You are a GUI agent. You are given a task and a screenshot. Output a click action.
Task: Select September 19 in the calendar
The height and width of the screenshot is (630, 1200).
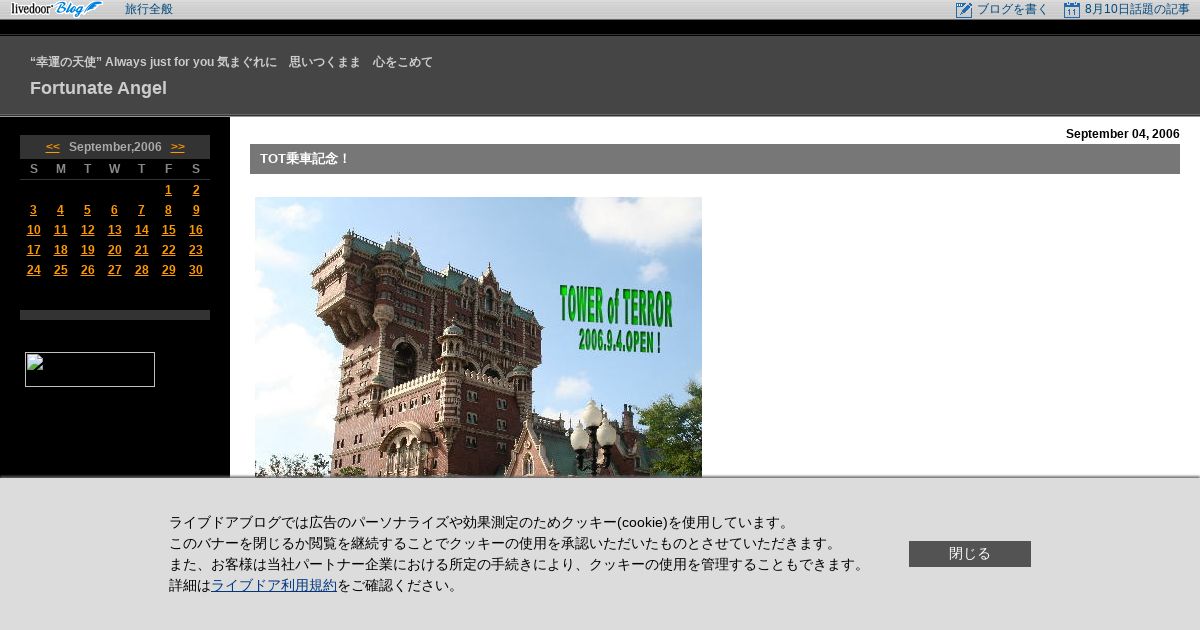(x=87, y=250)
